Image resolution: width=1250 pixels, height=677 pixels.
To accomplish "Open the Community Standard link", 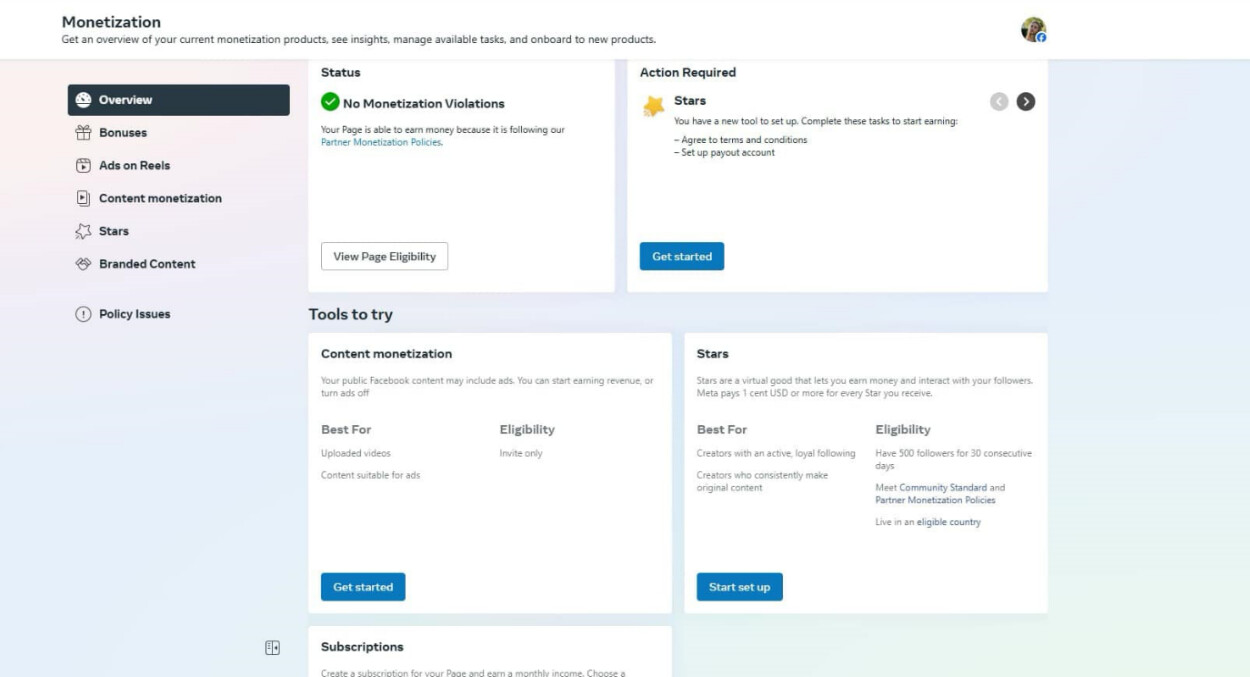I will click(943, 488).
